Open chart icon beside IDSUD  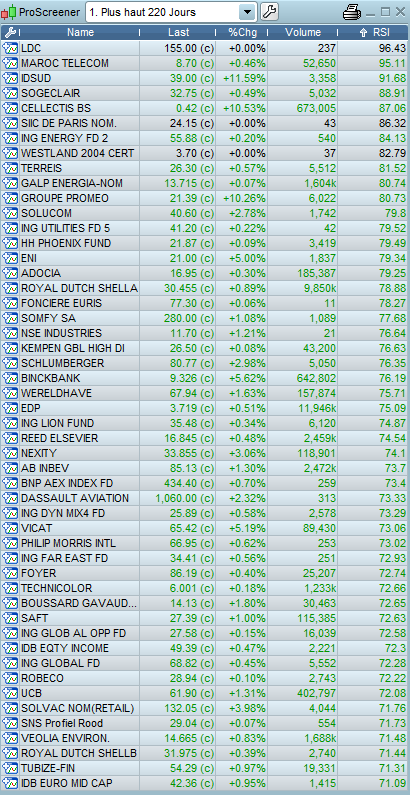click(x=10, y=79)
